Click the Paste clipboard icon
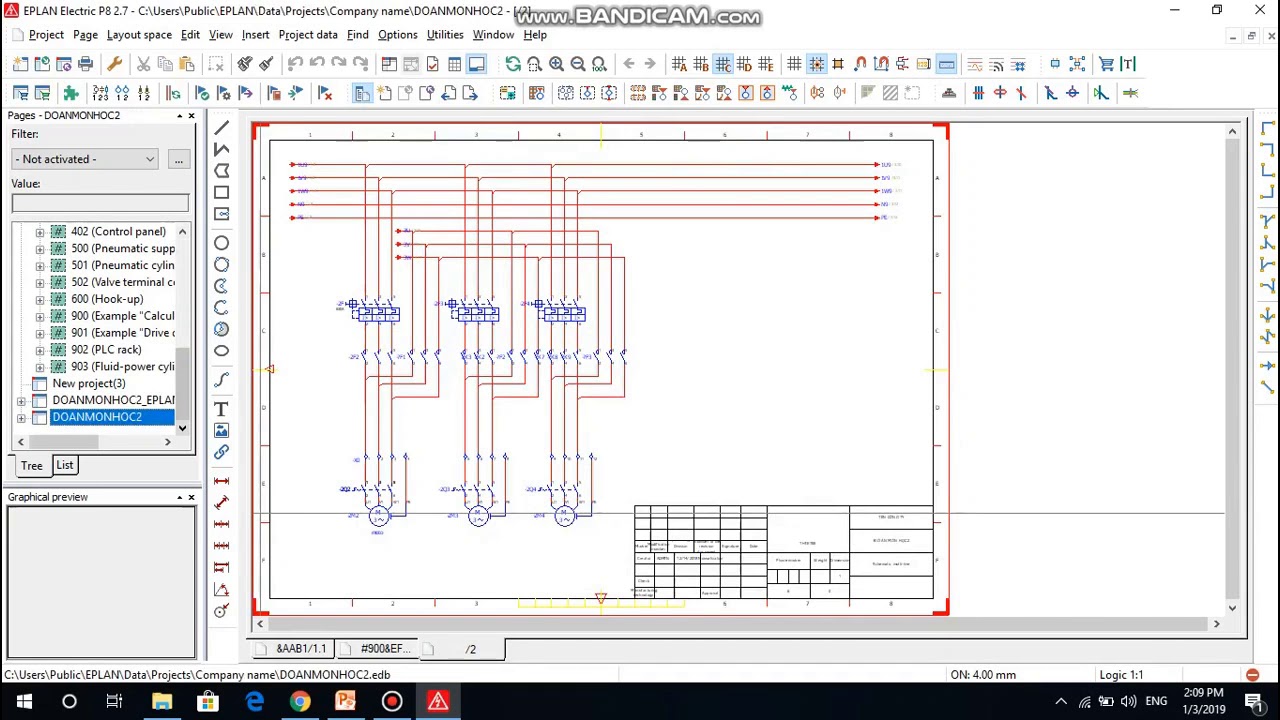The image size is (1280, 720). click(186, 64)
